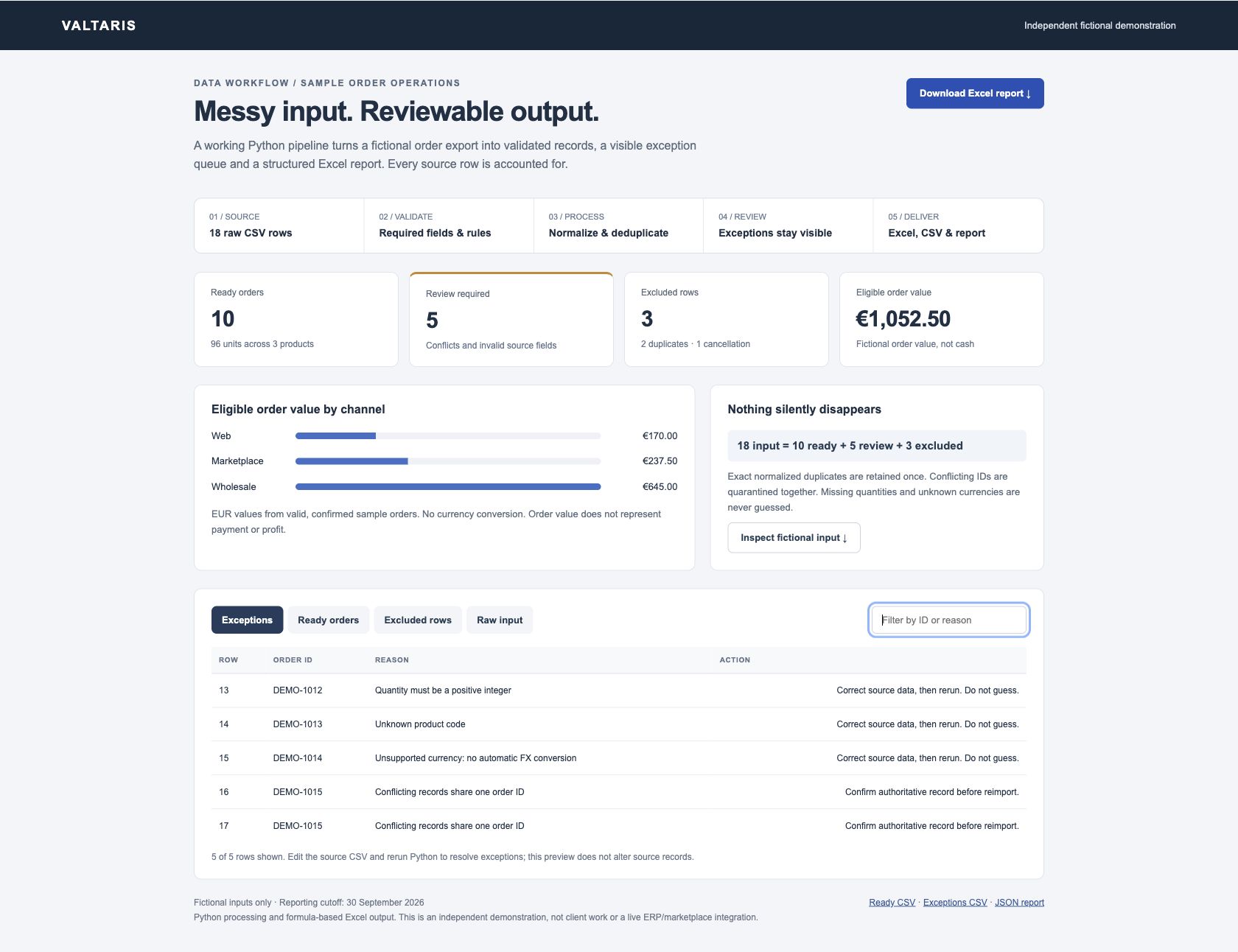This screenshot has width=1238, height=952.
Task: Switch to the Ready orders tab
Action: coord(328,620)
